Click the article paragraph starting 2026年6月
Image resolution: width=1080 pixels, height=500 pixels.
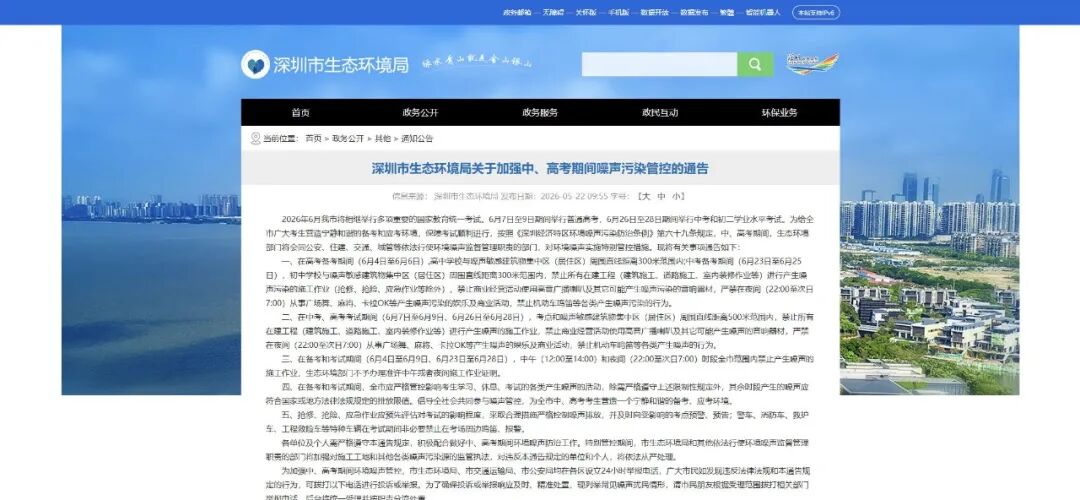540,233
